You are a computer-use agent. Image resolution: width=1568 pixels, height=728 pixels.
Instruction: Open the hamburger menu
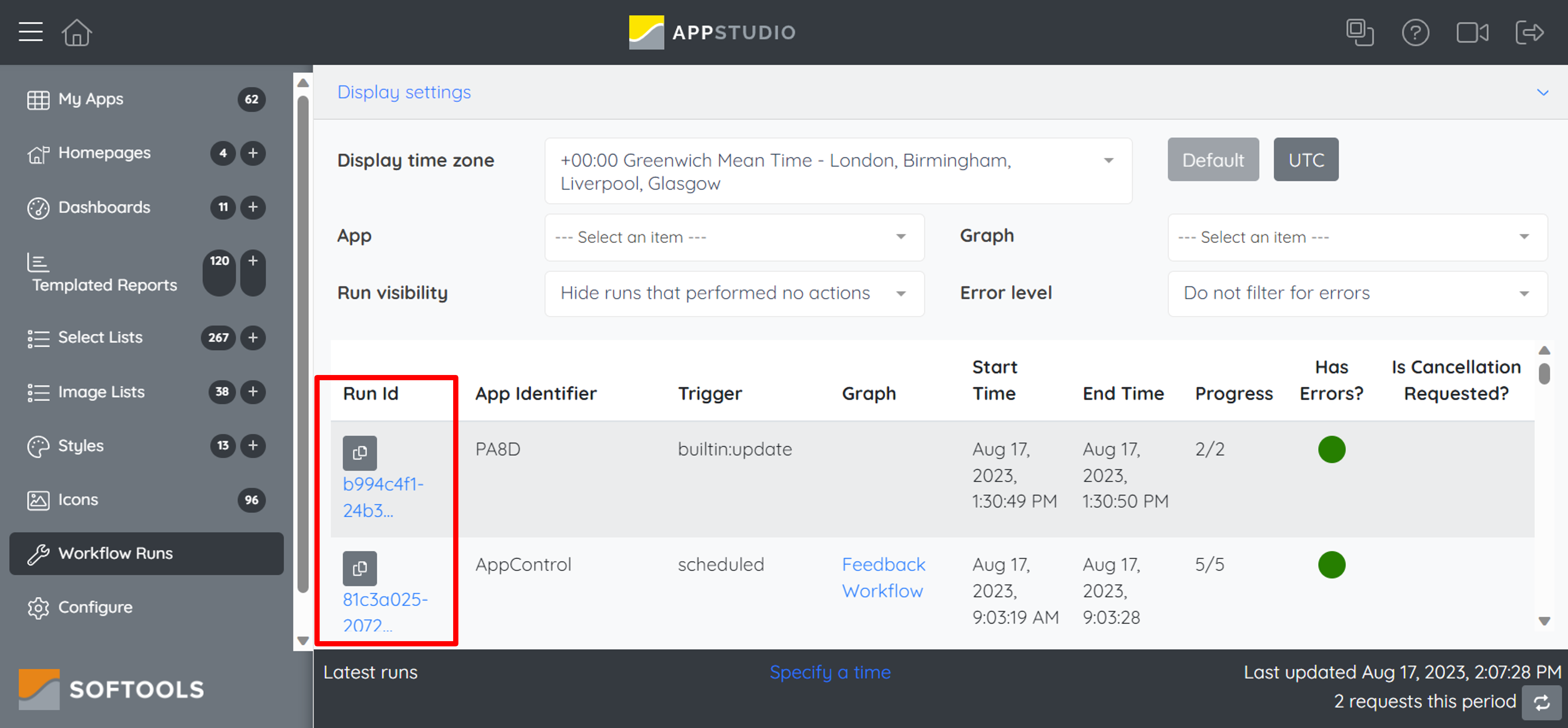click(31, 32)
